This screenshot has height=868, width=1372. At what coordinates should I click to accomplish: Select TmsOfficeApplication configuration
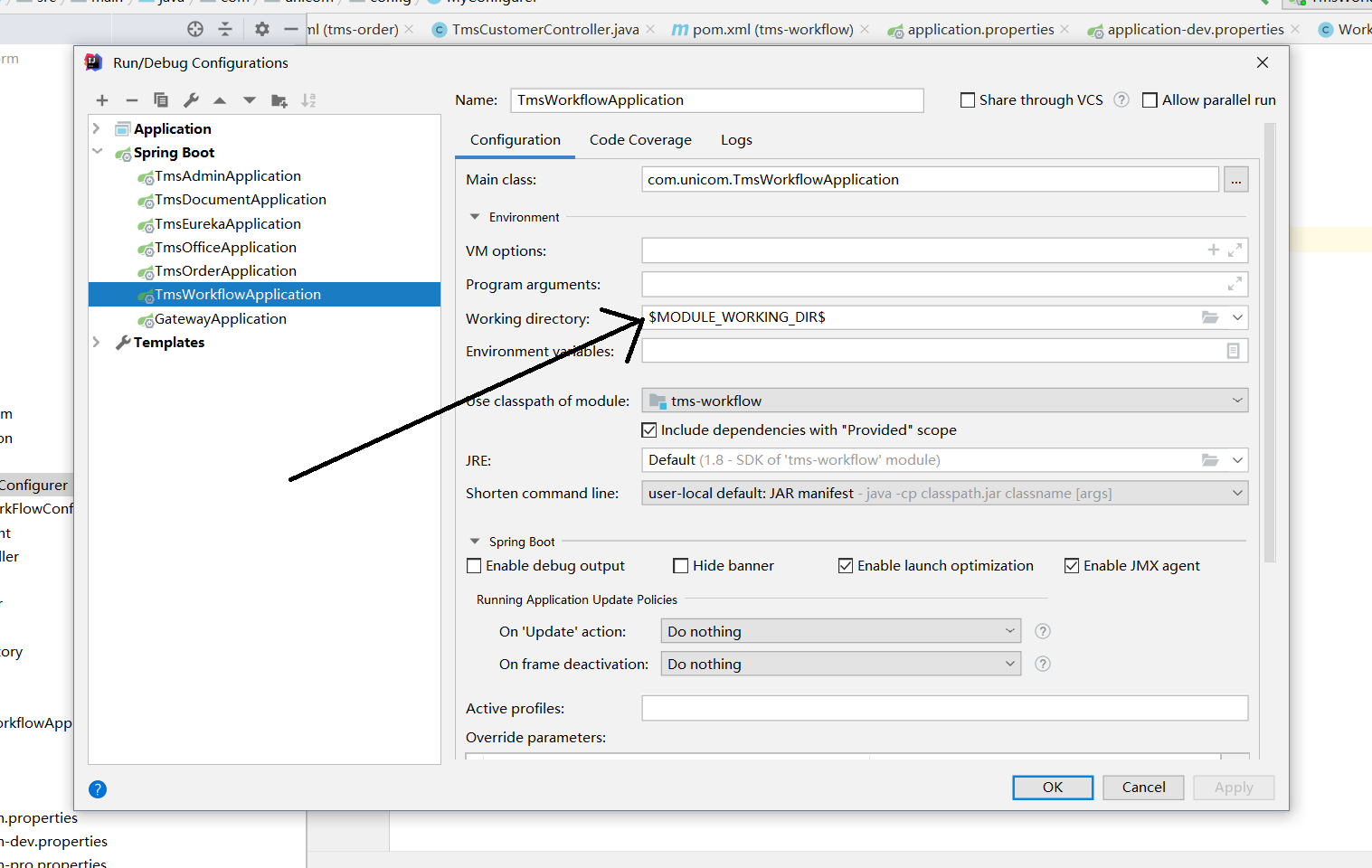[225, 248]
